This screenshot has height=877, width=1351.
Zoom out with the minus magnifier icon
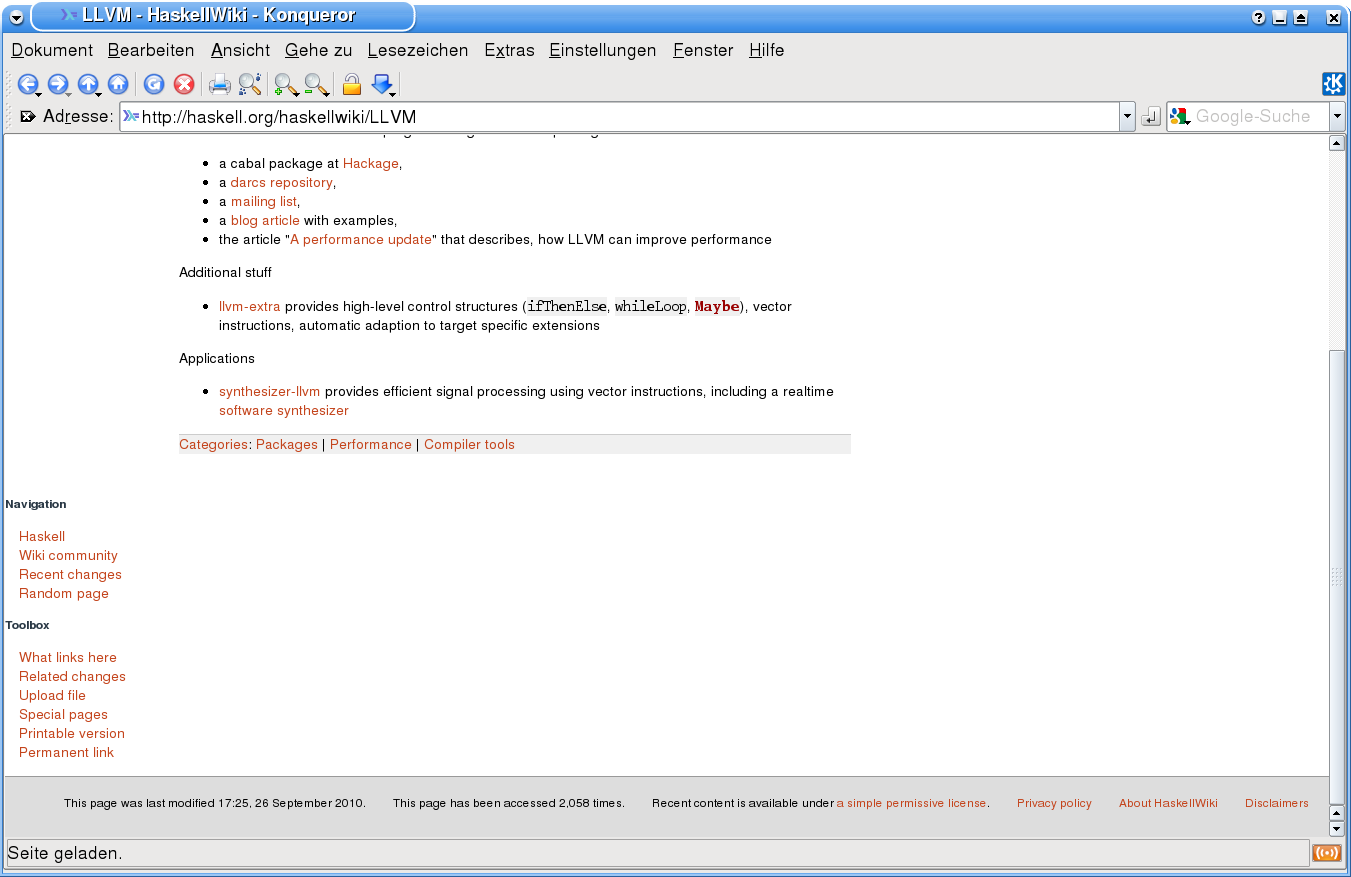316,85
